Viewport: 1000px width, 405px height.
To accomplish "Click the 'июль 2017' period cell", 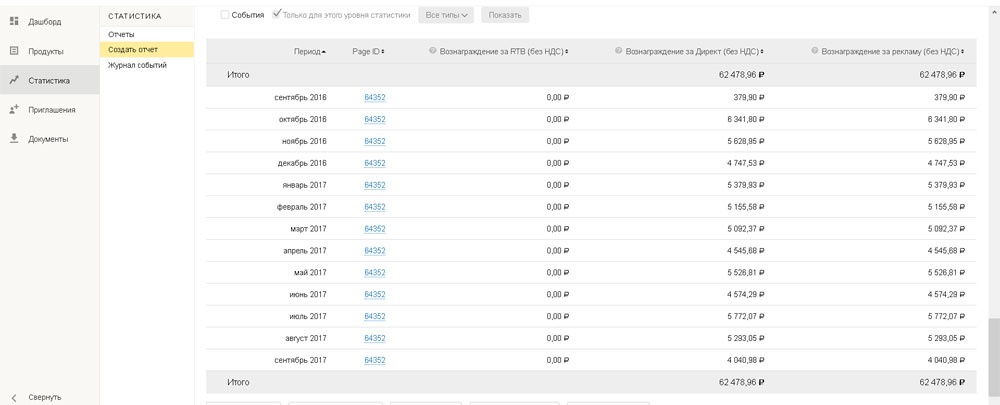I will 307,316.
